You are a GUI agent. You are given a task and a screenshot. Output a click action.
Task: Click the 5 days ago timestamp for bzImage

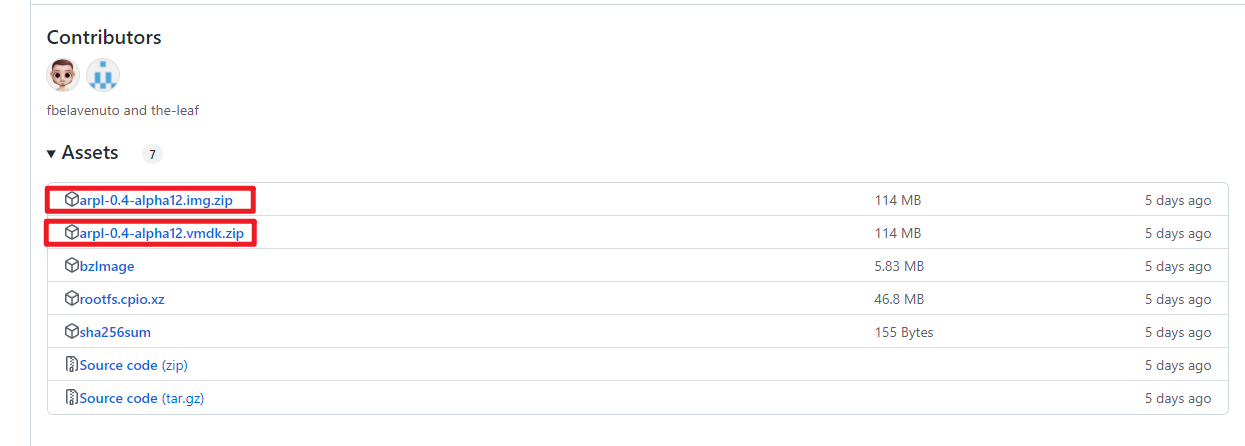[1178, 266]
